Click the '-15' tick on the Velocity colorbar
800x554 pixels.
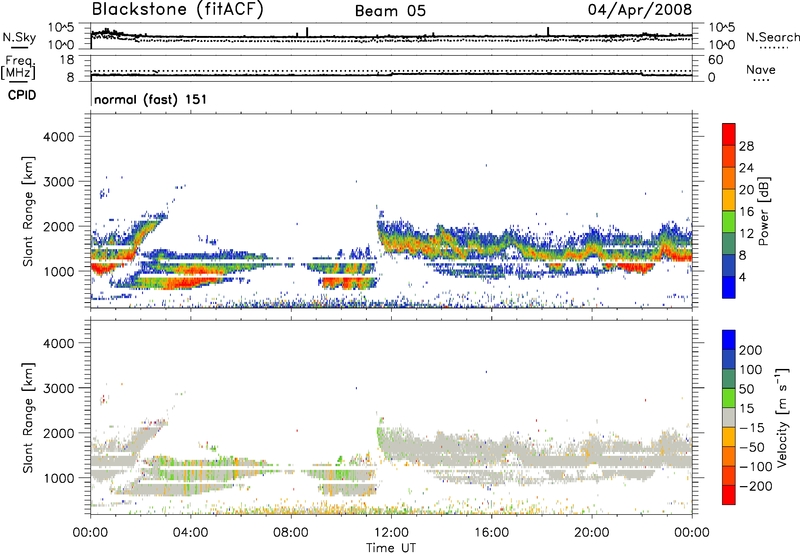[x=752, y=427]
